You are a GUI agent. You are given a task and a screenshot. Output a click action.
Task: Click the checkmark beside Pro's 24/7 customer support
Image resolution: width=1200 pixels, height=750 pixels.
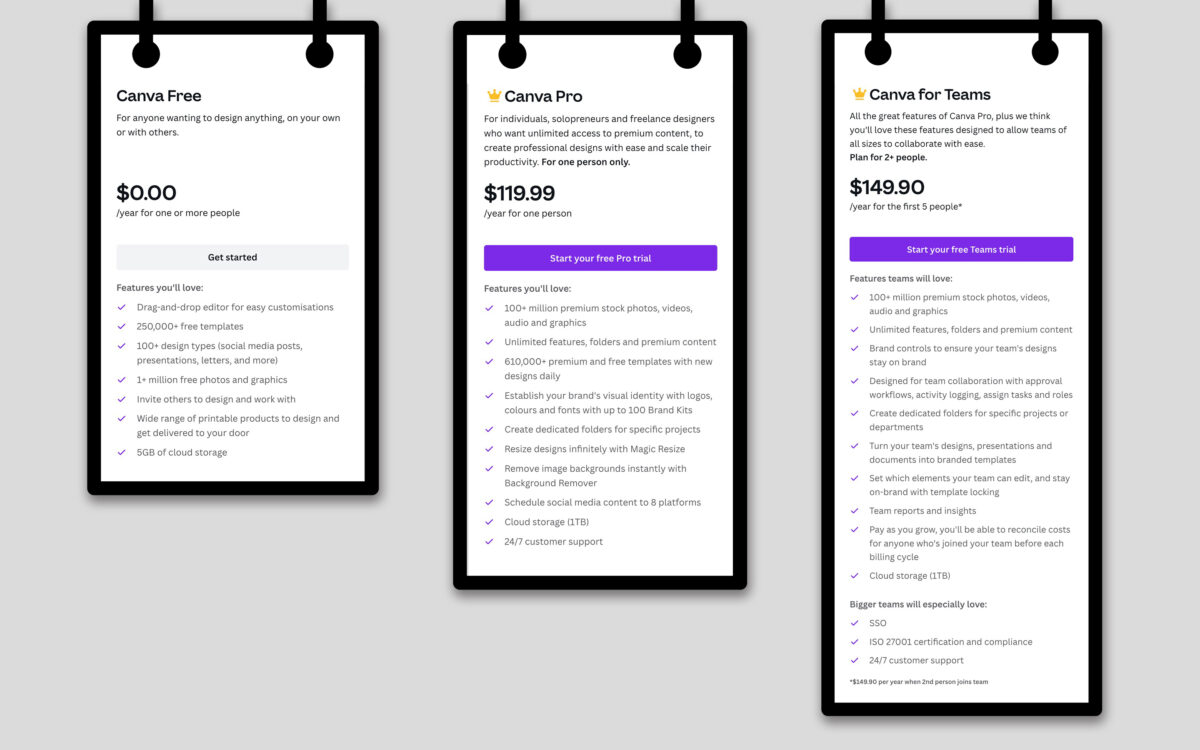click(x=489, y=542)
